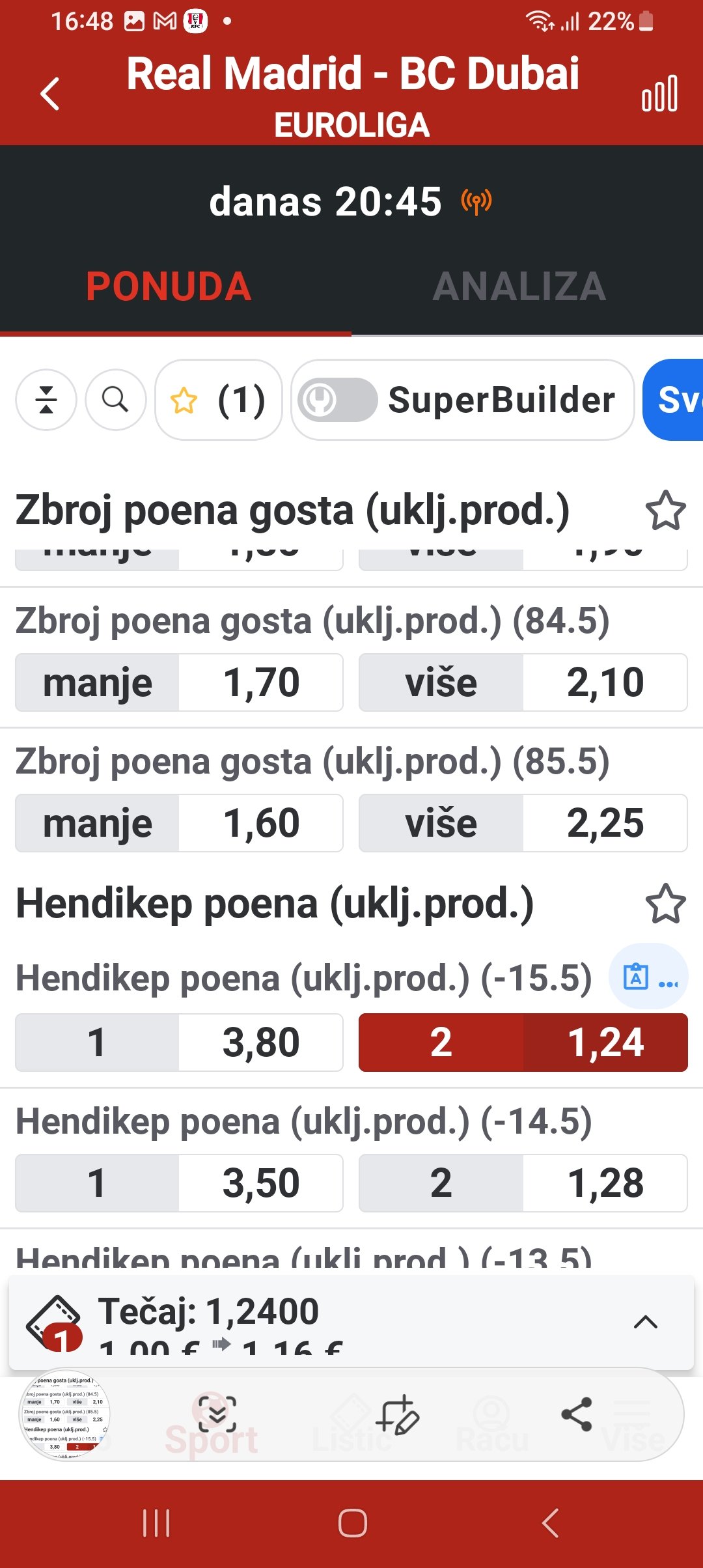
Task: Favorite the Hendikep poena market
Action: (665, 904)
